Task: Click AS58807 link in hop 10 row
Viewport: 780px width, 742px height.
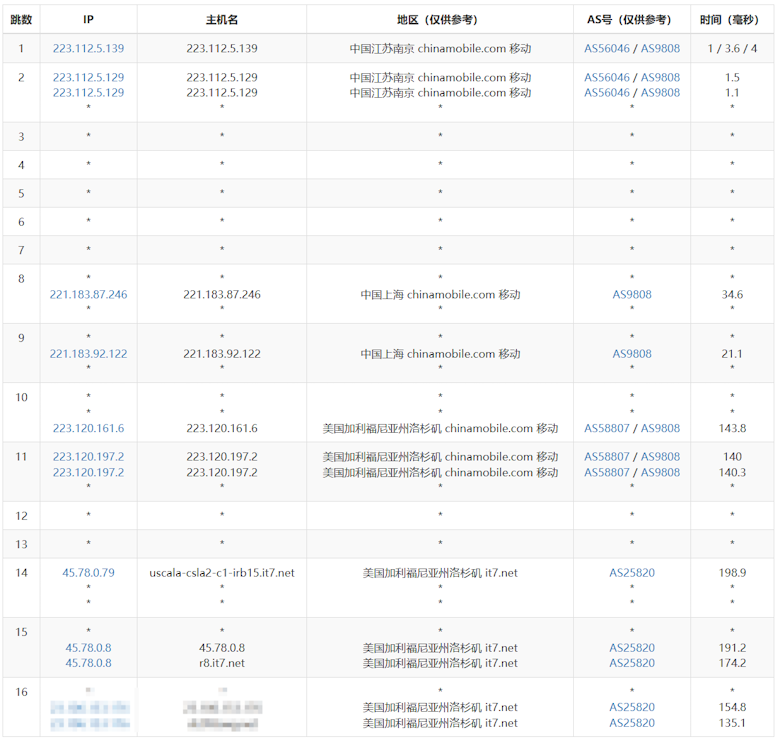Action: click(x=606, y=428)
